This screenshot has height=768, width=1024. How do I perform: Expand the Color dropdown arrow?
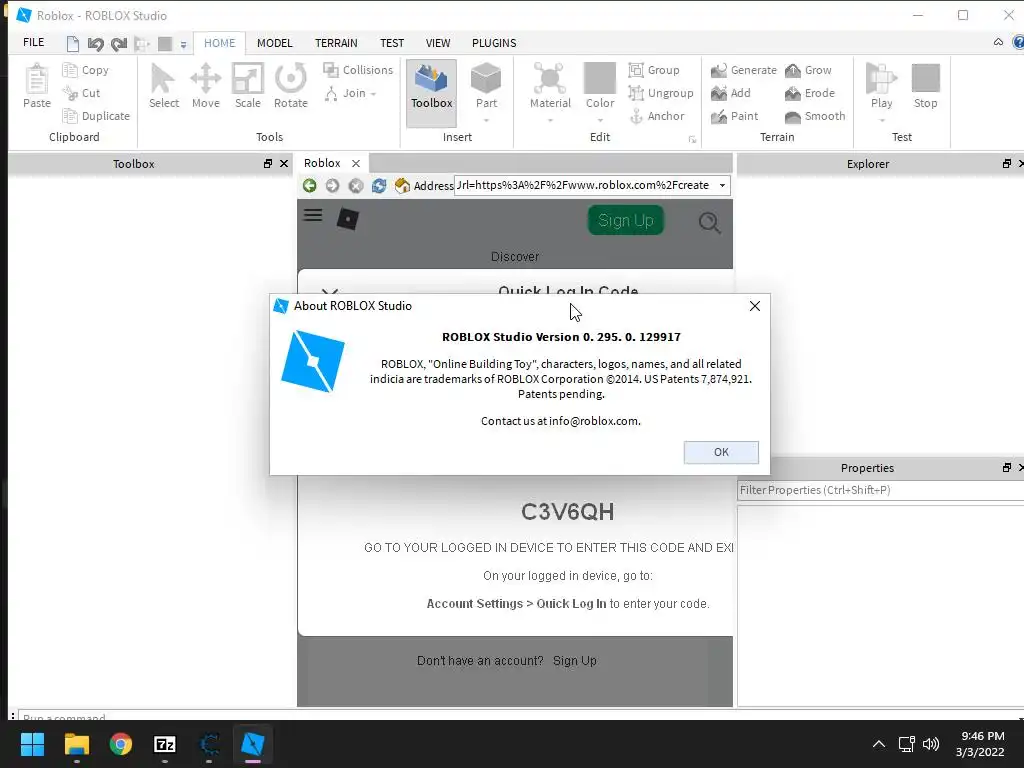600,120
